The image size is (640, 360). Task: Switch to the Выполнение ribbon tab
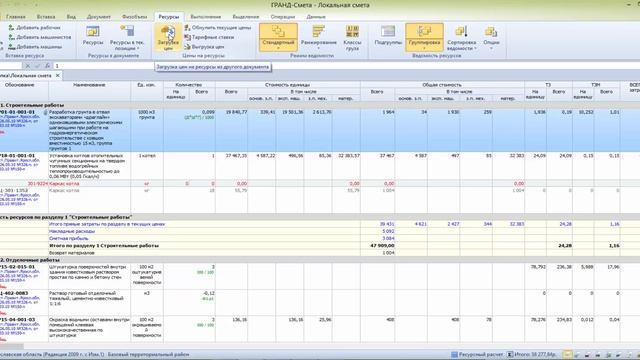point(206,17)
